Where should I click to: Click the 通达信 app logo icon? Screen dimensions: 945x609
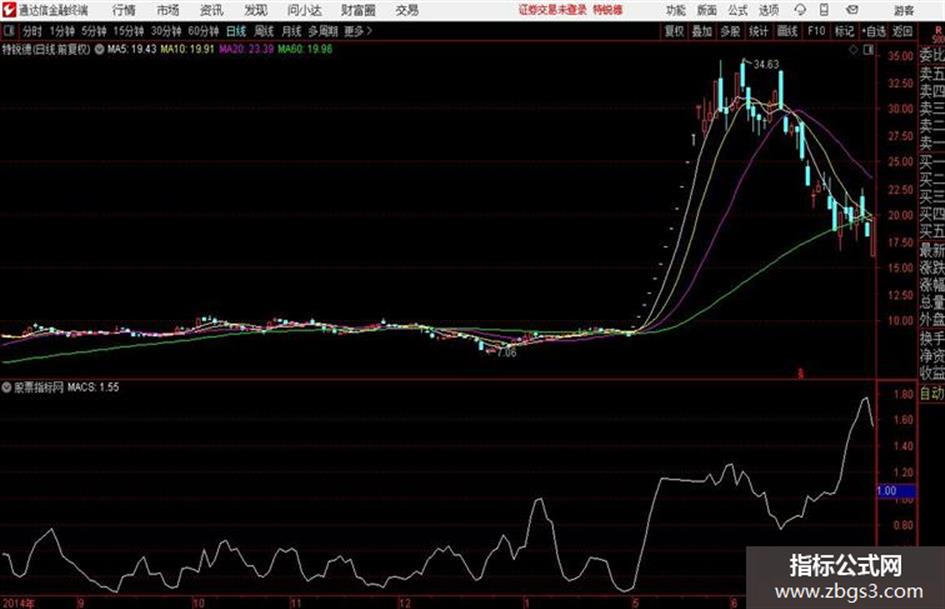point(9,10)
